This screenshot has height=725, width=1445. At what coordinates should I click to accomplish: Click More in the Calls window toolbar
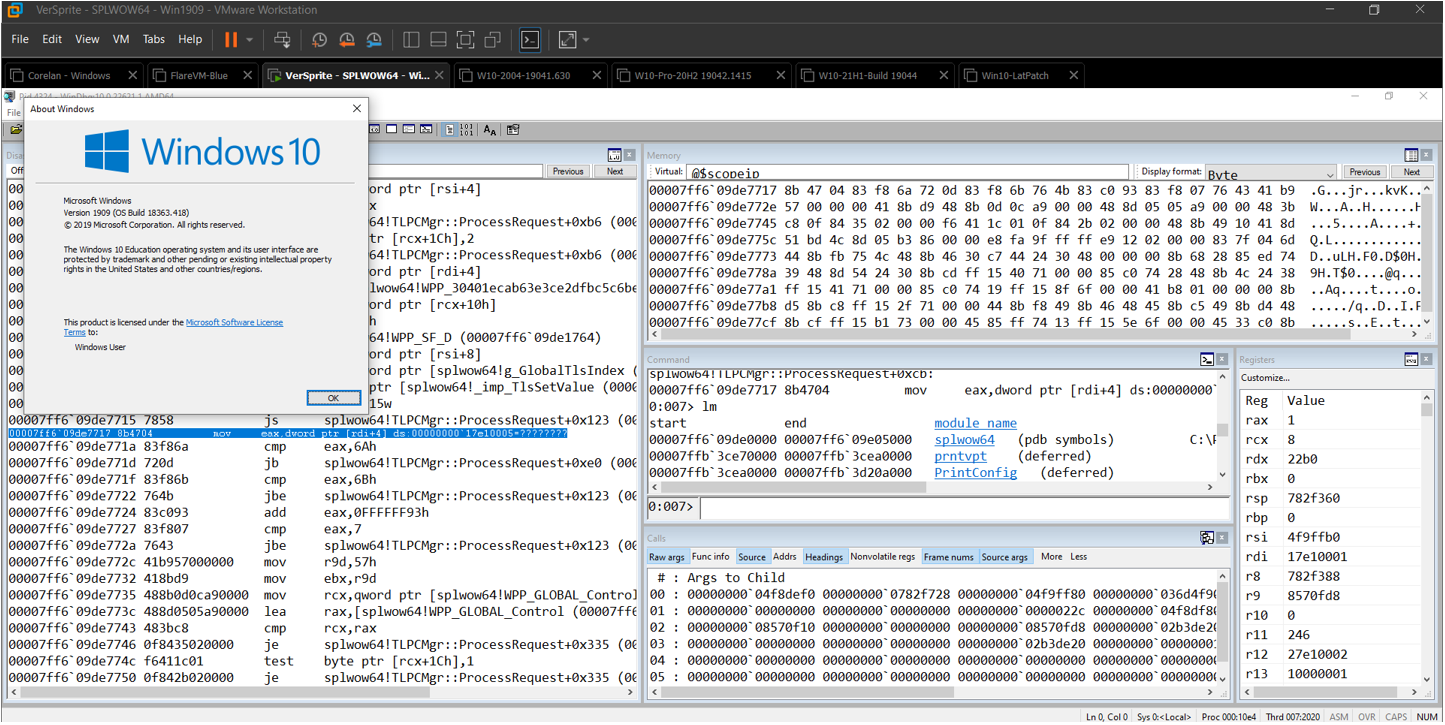coord(1052,557)
